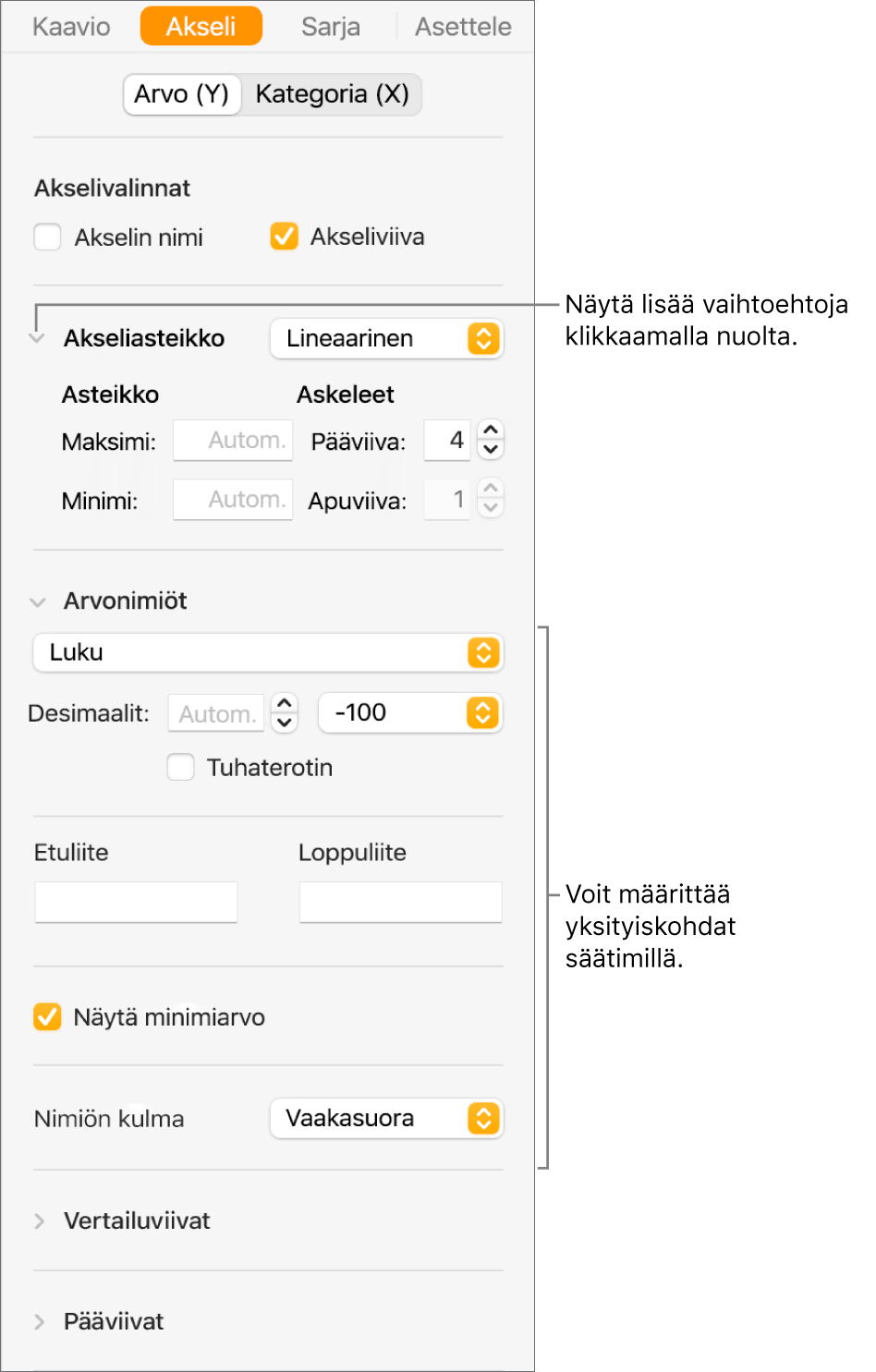876x1372 pixels.
Task: Click the Maksimi value input field
Action: (x=233, y=441)
